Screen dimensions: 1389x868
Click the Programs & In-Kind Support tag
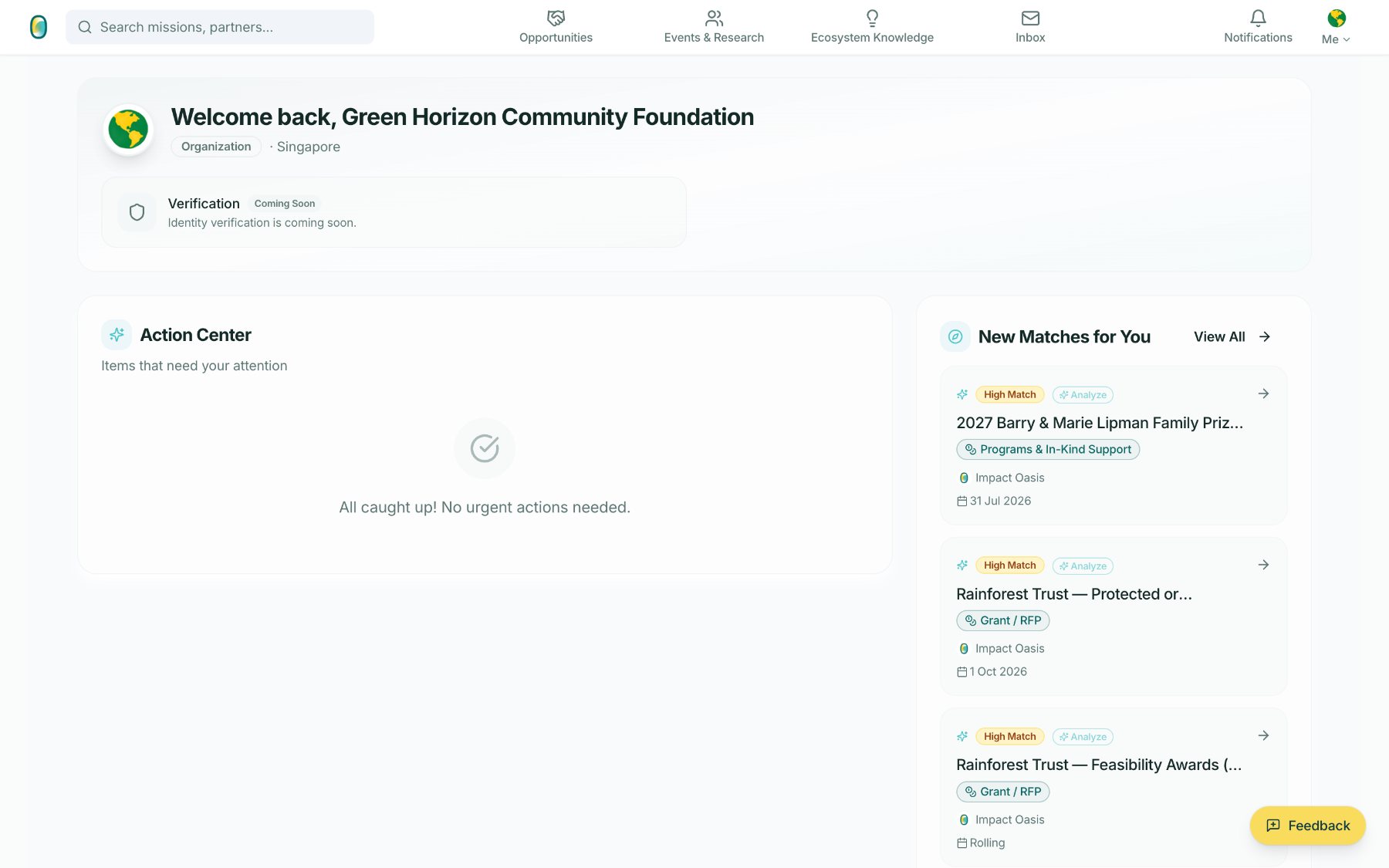(1048, 449)
